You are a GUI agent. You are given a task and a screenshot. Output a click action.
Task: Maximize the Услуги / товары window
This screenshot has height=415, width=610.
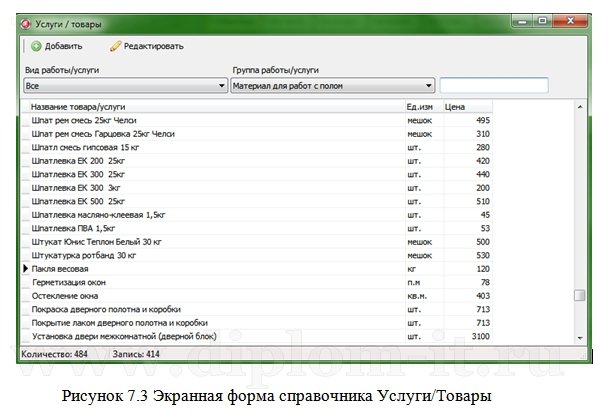pyautogui.click(x=542, y=21)
